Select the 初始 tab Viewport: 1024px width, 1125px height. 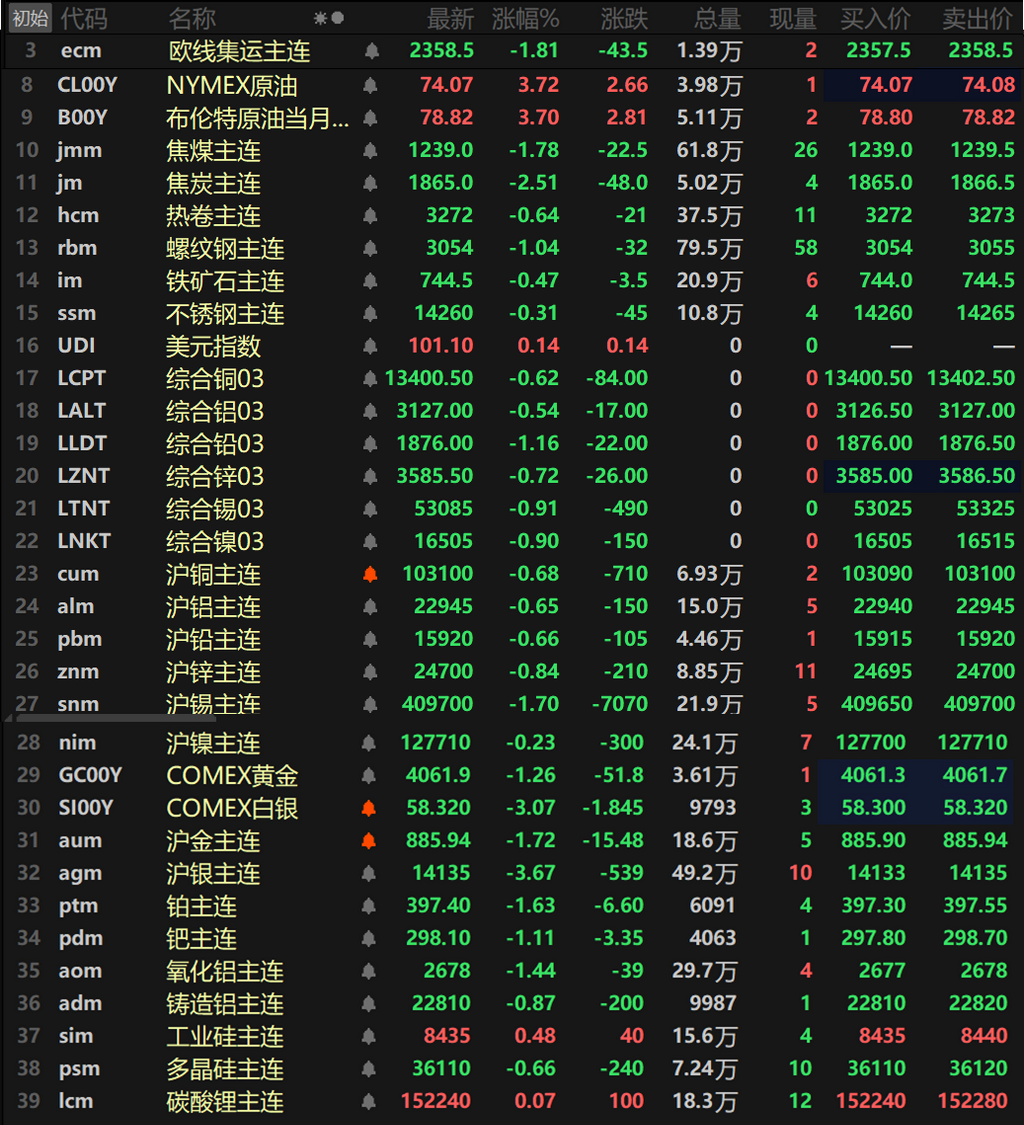pyautogui.click(x=30, y=18)
